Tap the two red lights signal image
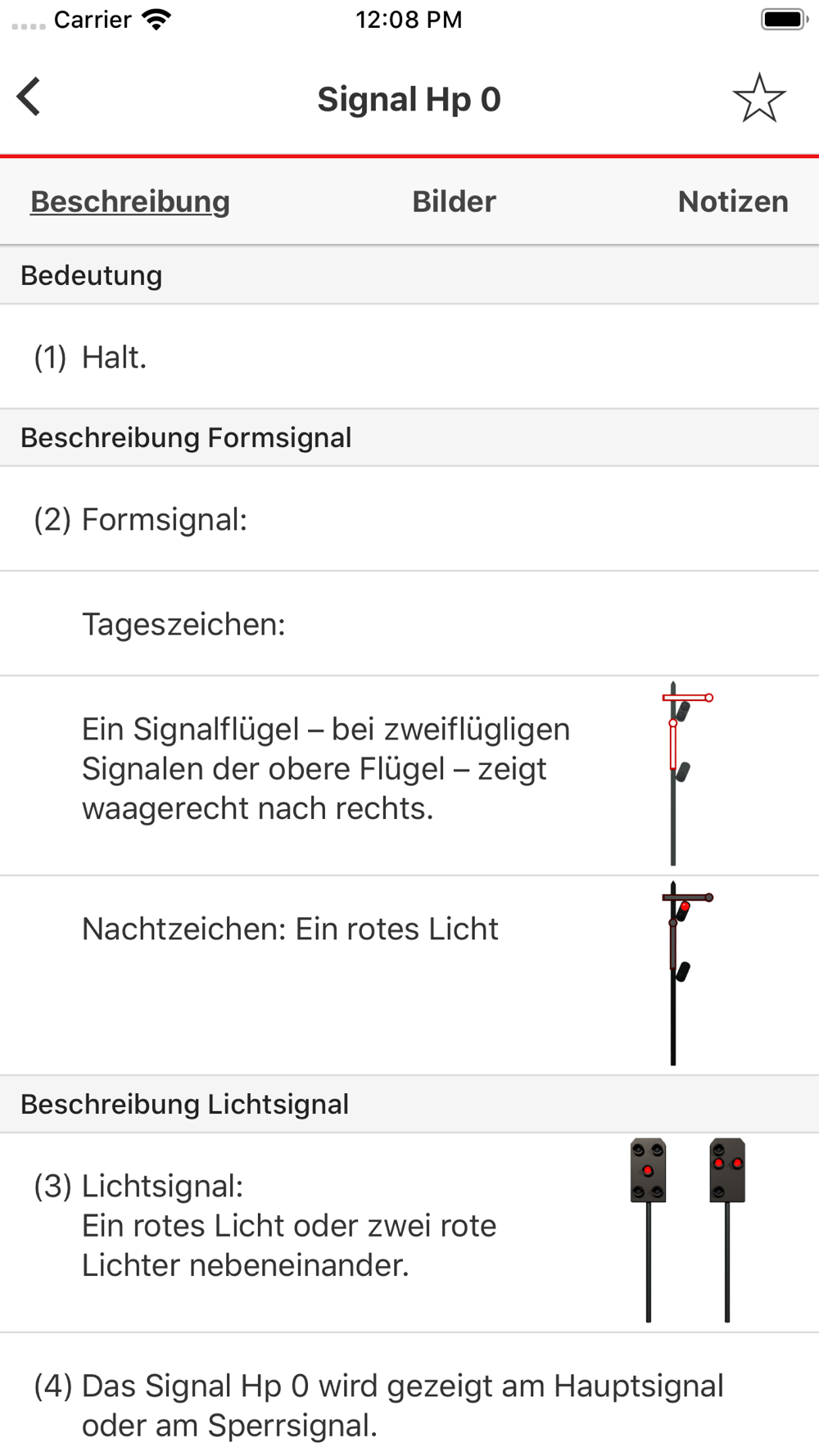 tap(727, 1228)
